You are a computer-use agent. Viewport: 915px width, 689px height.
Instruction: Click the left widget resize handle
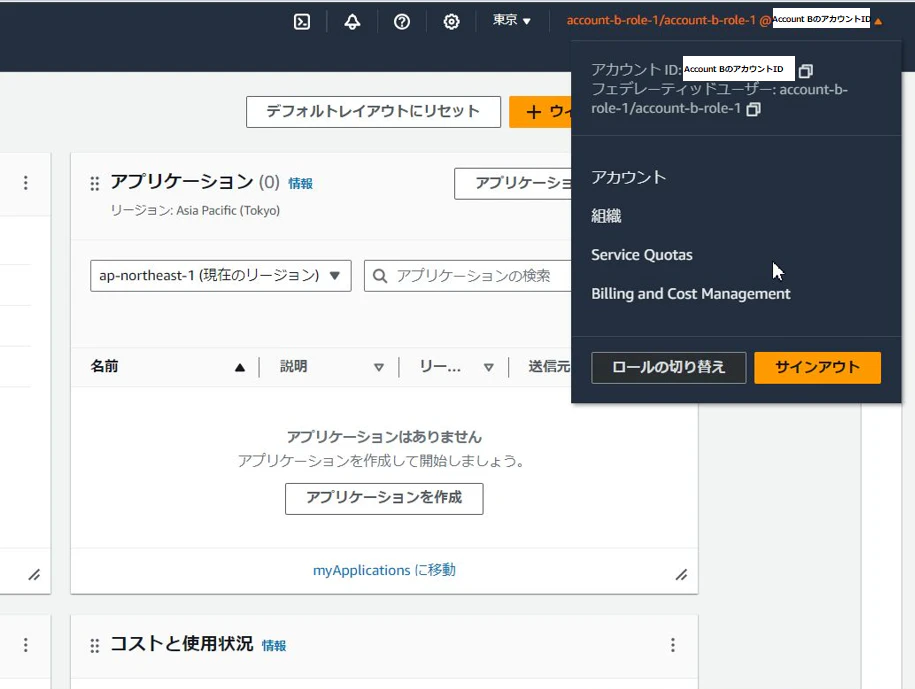tap(34, 575)
